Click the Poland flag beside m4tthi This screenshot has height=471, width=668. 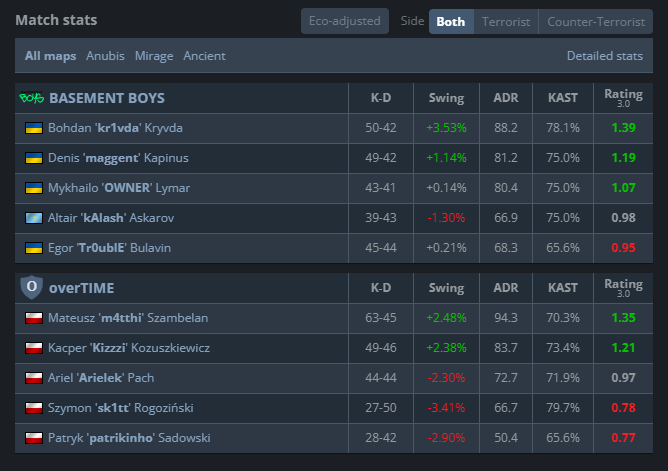pyautogui.click(x=34, y=318)
